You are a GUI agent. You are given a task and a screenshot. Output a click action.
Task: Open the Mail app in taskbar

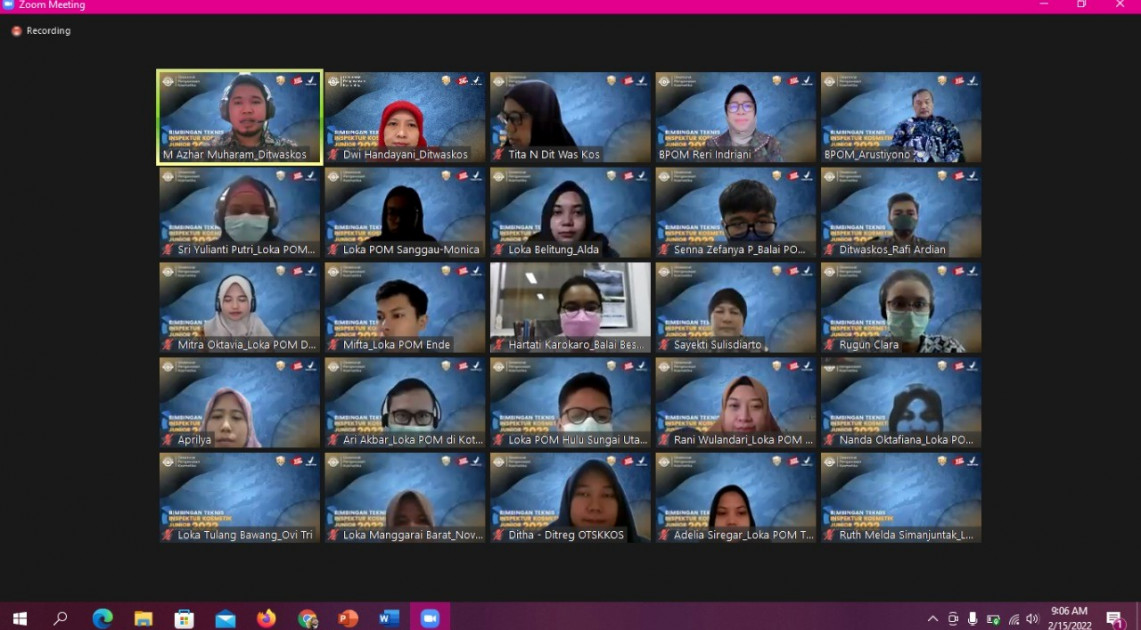pos(225,618)
